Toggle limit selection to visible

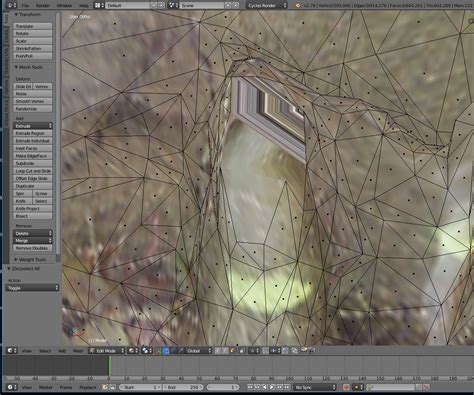242,350
